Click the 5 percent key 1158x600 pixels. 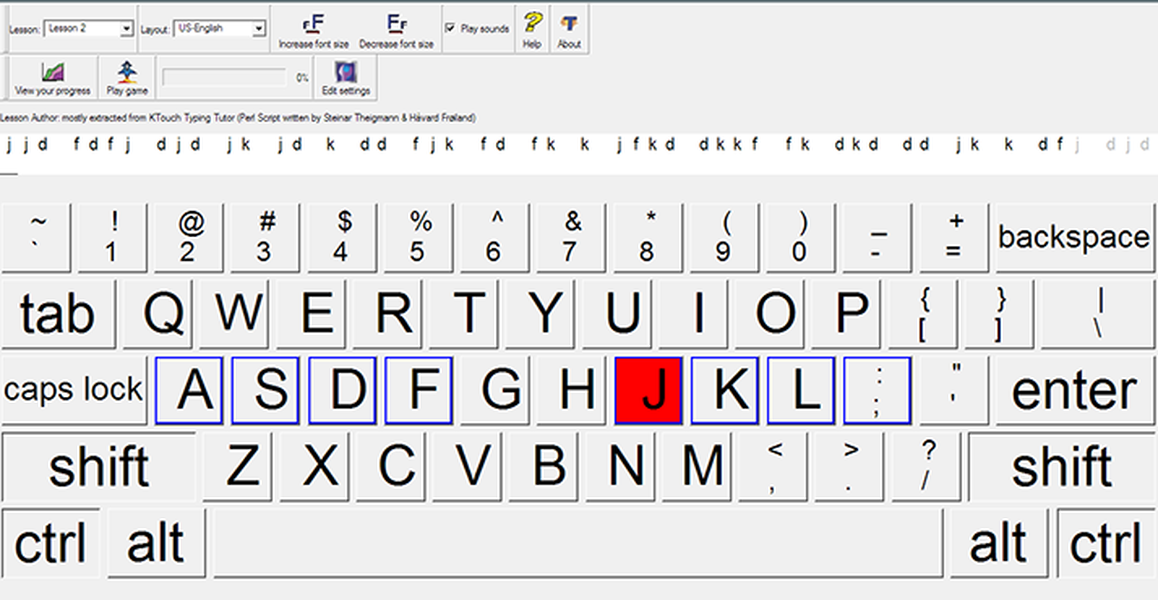419,238
